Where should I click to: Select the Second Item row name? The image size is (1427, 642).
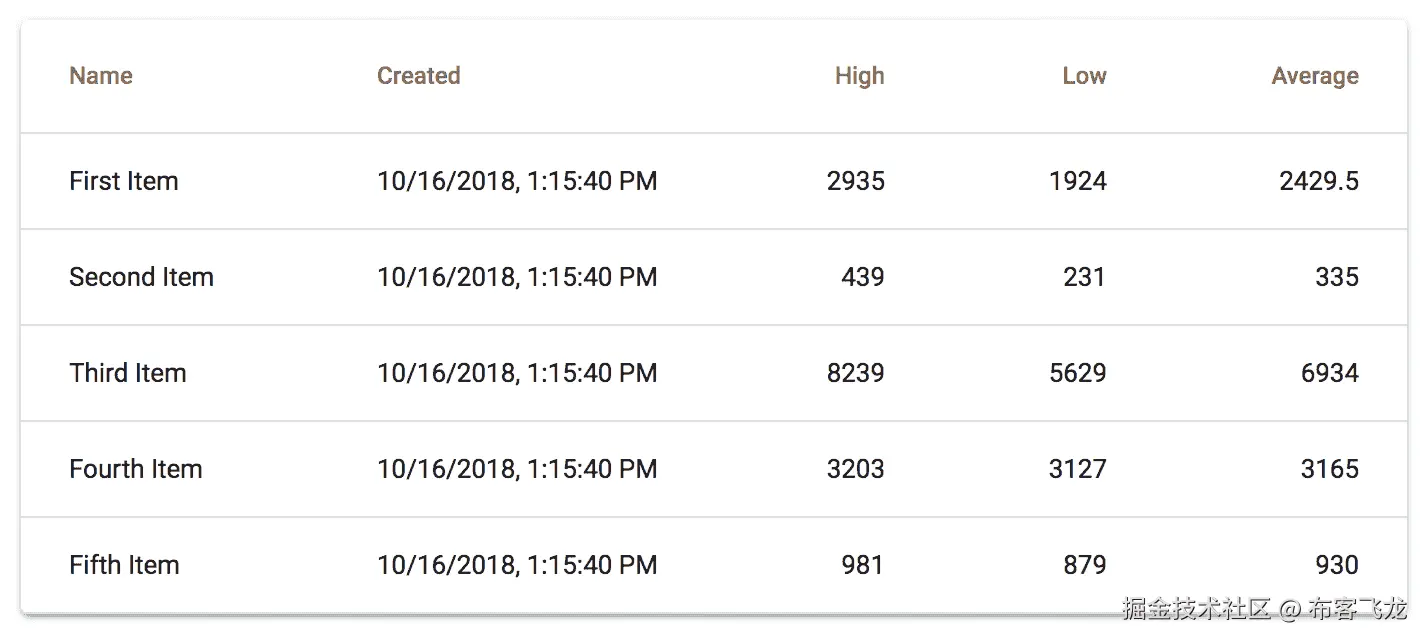(141, 277)
